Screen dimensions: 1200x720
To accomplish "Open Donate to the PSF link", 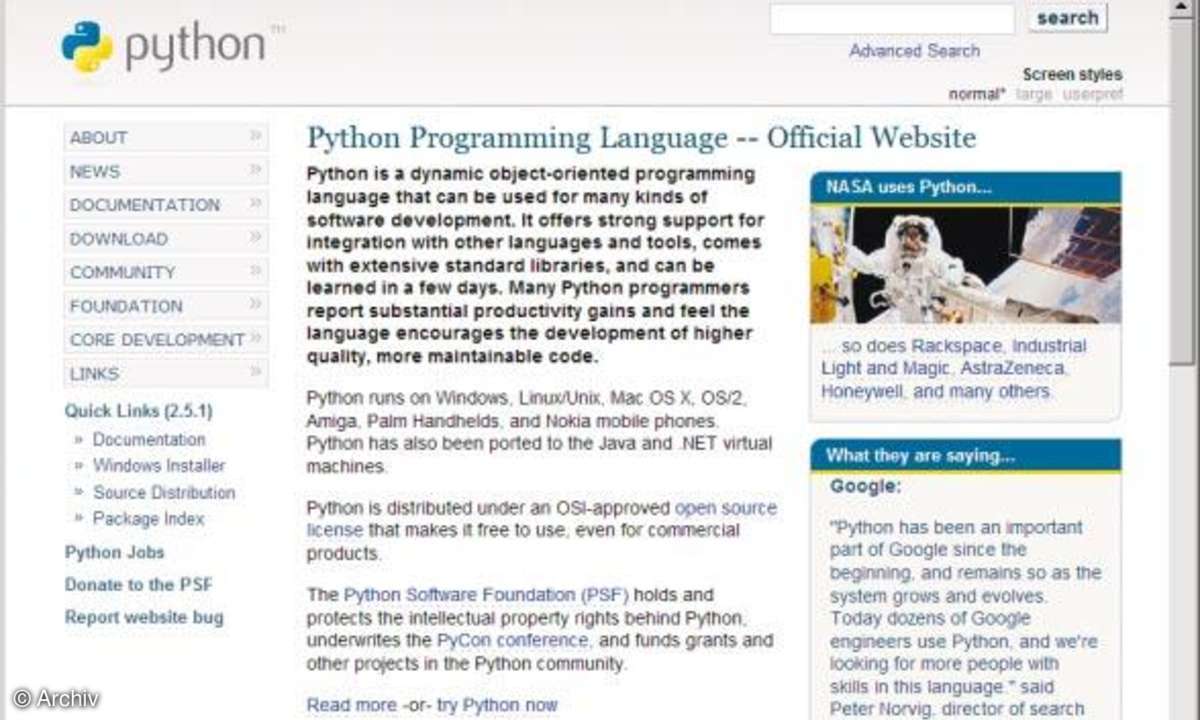I will pyautogui.click(x=138, y=585).
